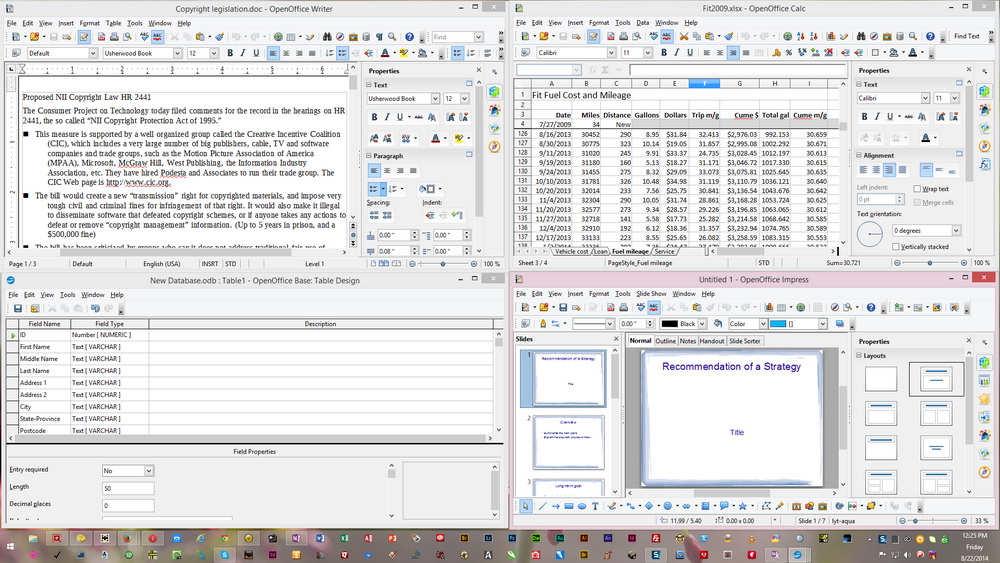Click blue fill color swatch in Impress toolbar
Image resolution: width=1000 pixels, height=563 pixels.
(x=777, y=324)
